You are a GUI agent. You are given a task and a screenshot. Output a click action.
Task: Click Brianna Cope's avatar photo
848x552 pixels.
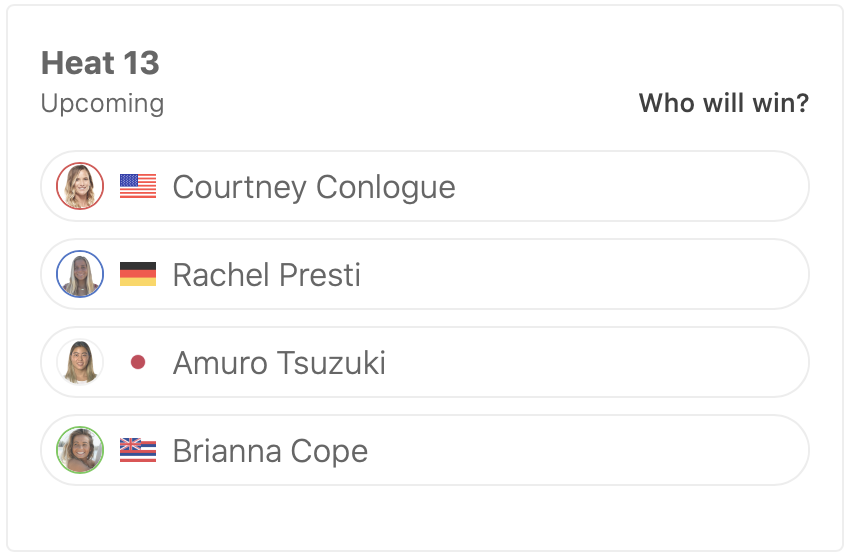pos(80,450)
